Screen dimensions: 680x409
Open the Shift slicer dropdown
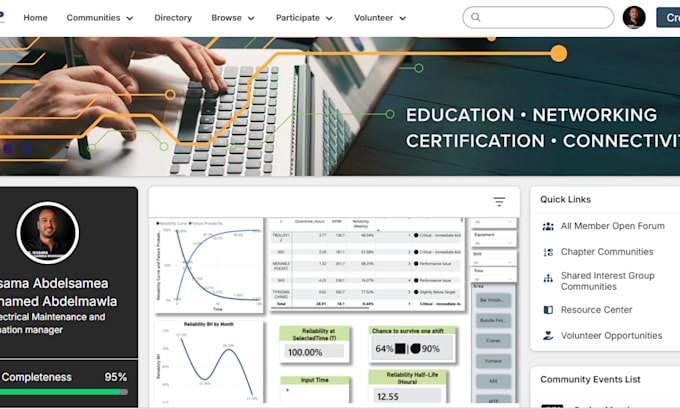[494, 262]
